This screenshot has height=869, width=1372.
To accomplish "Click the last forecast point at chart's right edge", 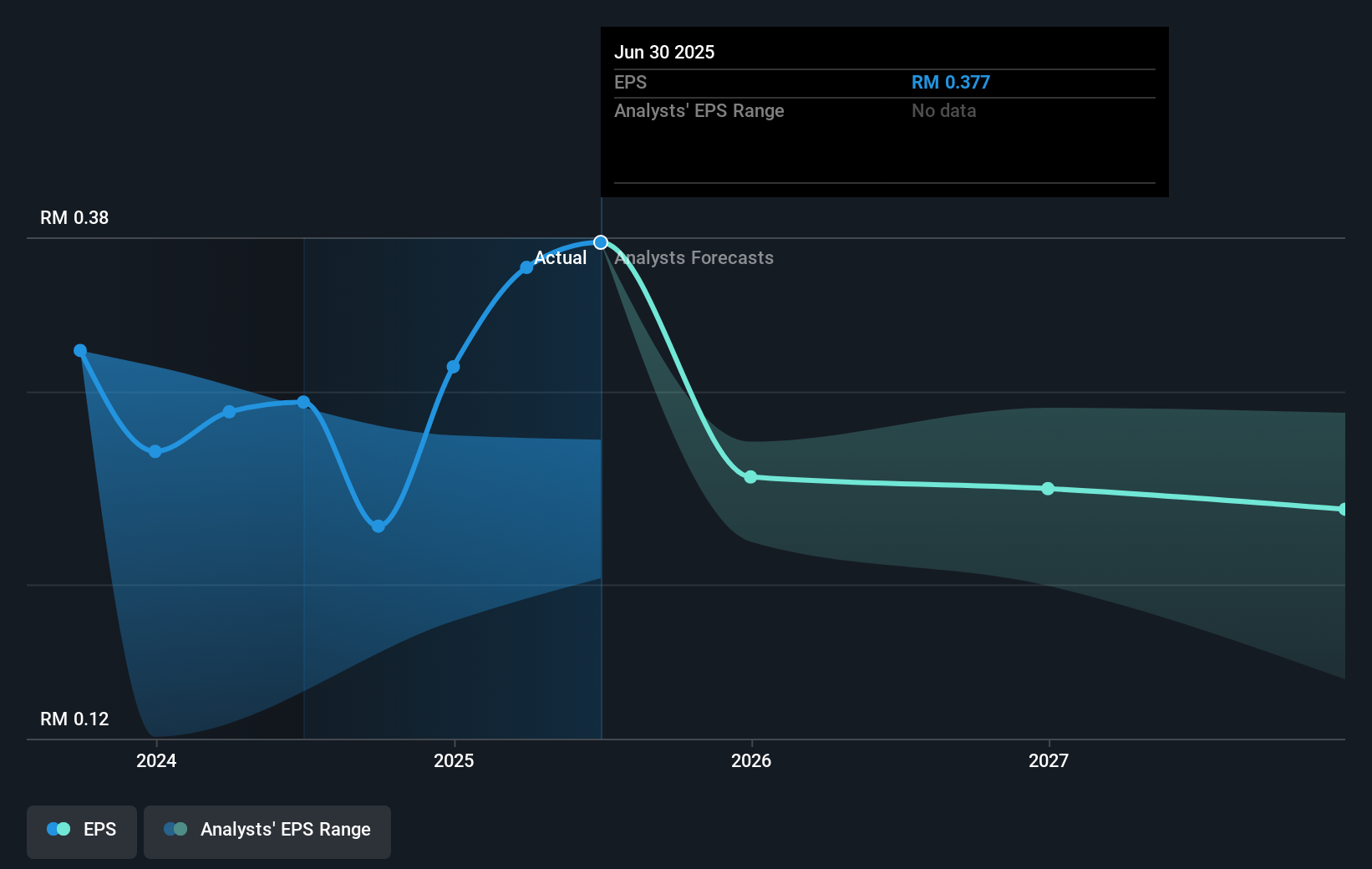I will 1343,510.
